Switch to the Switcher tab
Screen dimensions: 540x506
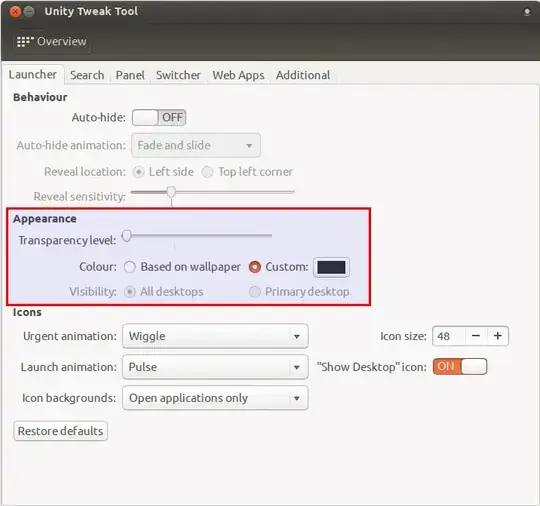point(178,75)
